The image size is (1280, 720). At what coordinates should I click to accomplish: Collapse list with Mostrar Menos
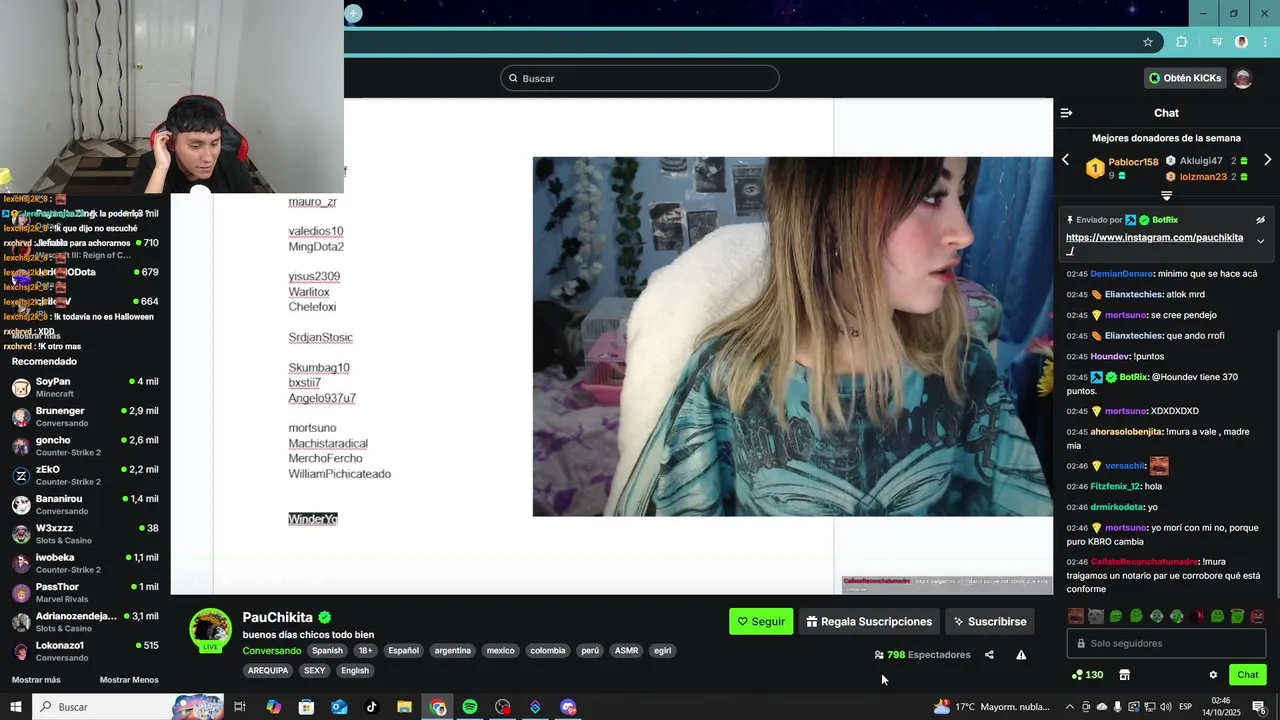(129, 680)
